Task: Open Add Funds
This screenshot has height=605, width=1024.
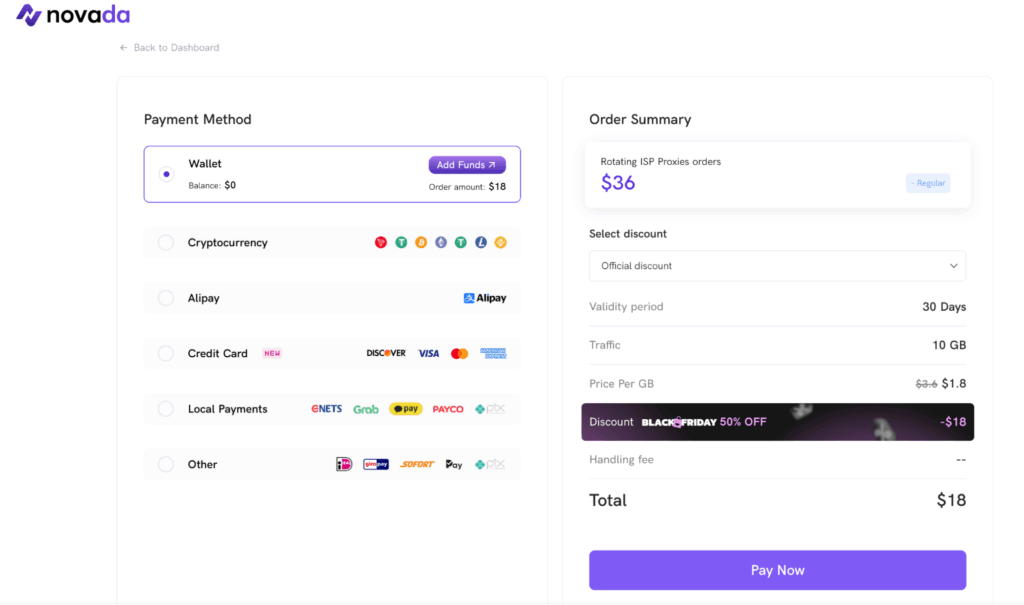Action: tap(467, 164)
